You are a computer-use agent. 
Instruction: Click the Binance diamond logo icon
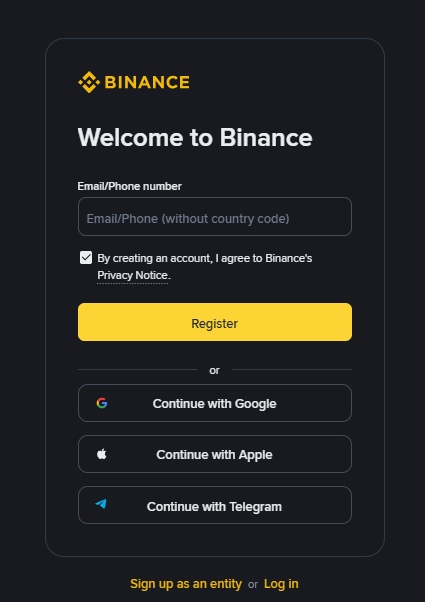[89, 82]
